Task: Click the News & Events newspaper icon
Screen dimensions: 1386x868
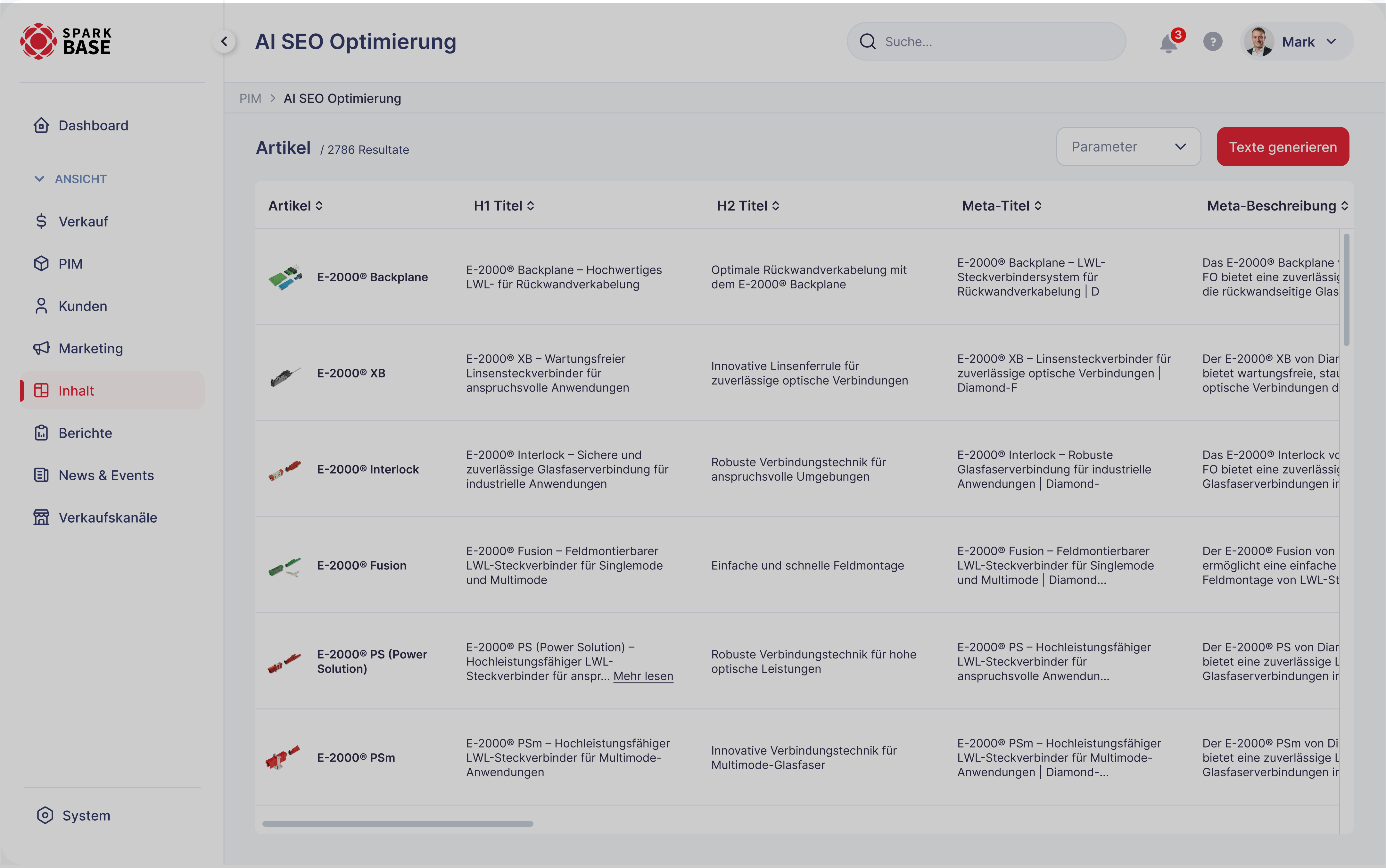Action: click(x=41, y=475)
